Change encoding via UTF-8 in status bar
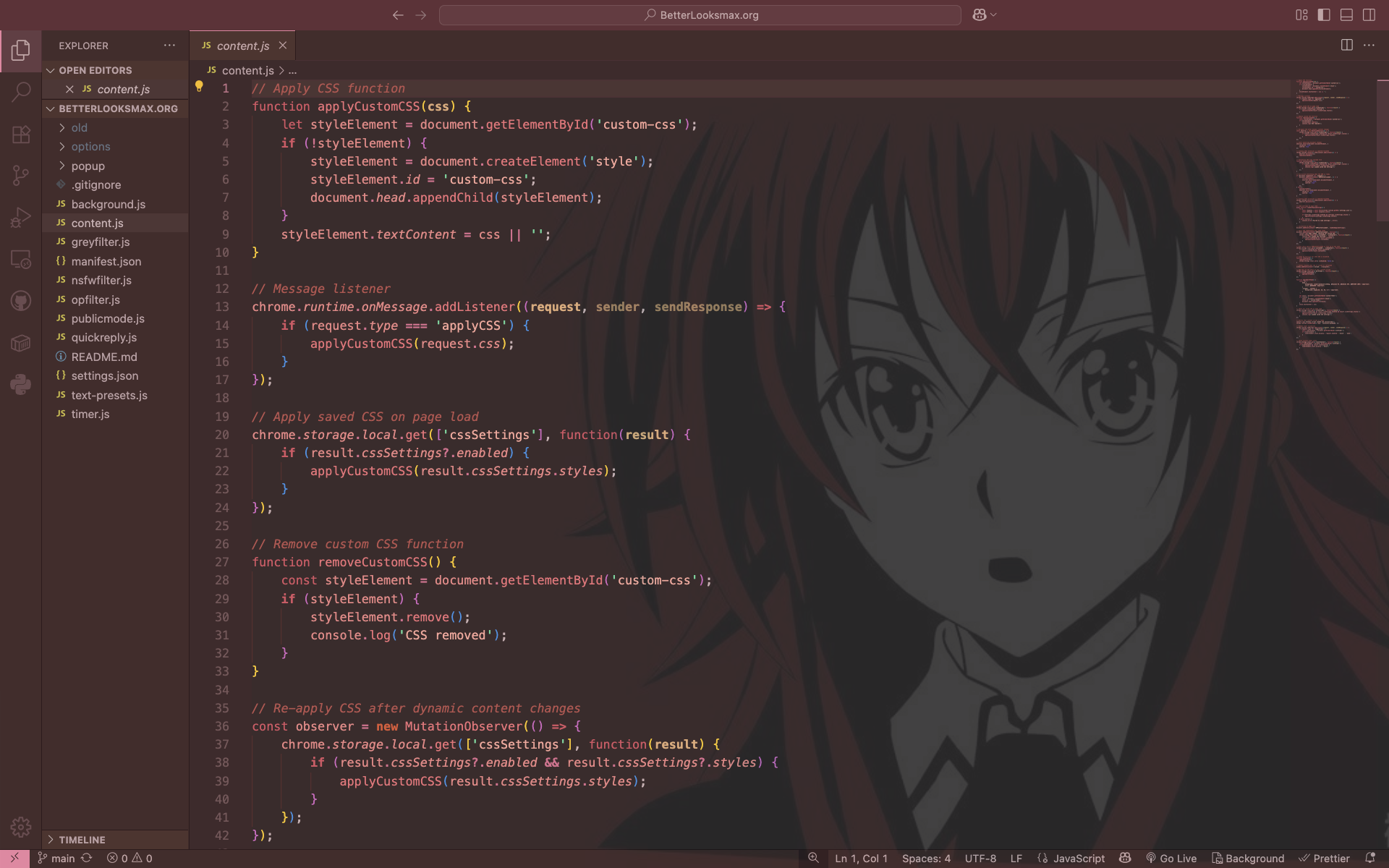The width and height of the screenshot is (1389, 868). click(x=980, y=858)
